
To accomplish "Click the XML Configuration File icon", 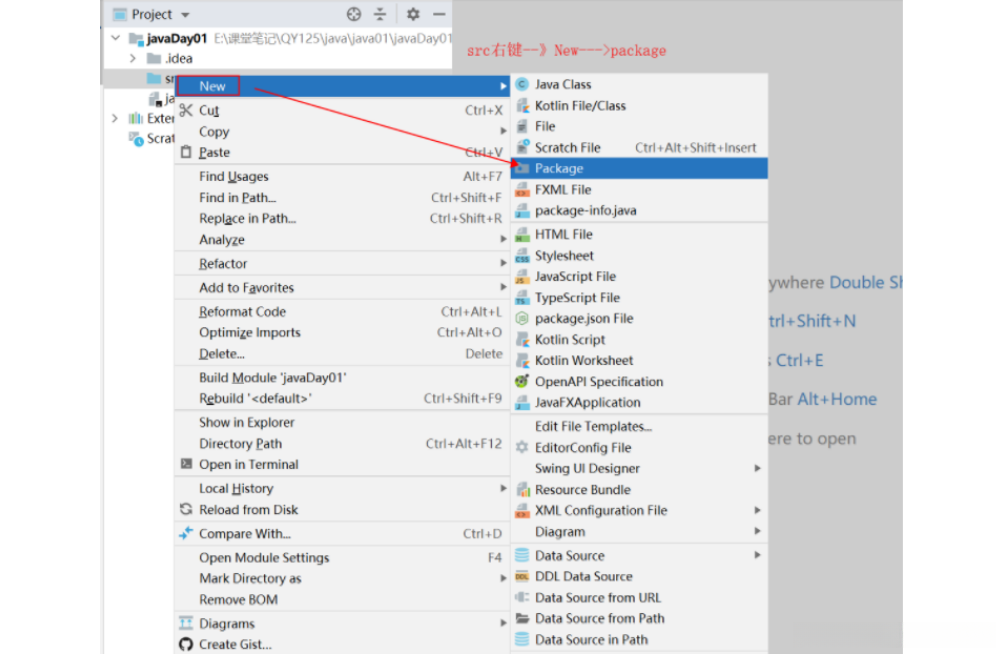I will coord(522,510).
